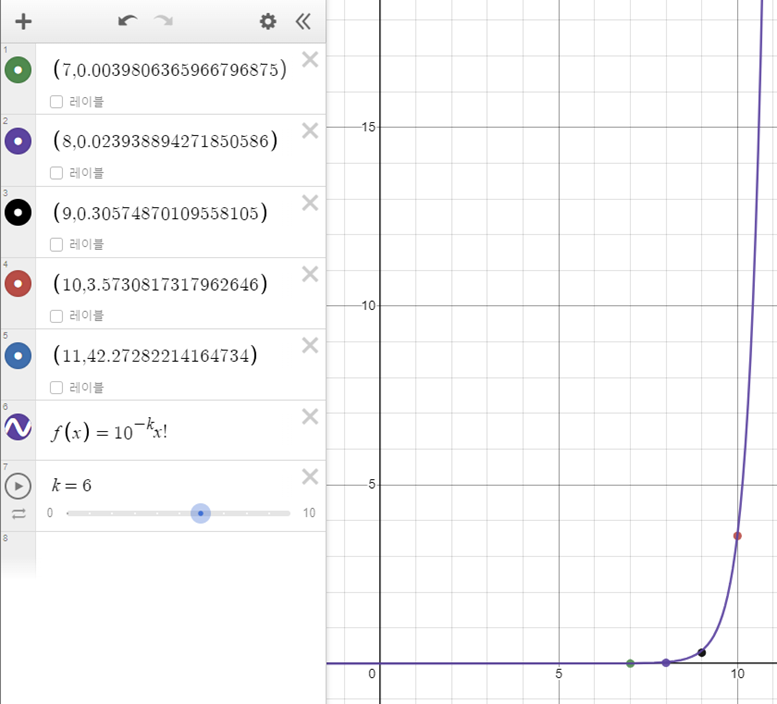Open graph settings gear icon
The image size is (777, 704).
pos(268,21)
